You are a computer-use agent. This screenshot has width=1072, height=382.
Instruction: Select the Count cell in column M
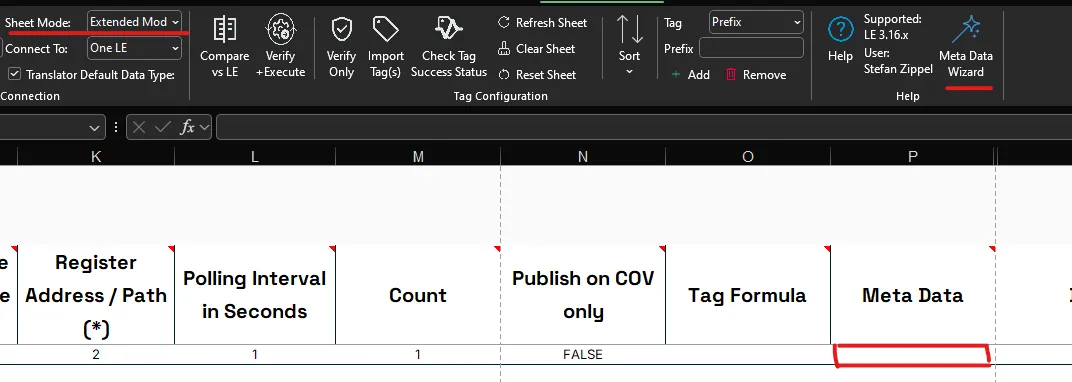(x=418, y=355)
